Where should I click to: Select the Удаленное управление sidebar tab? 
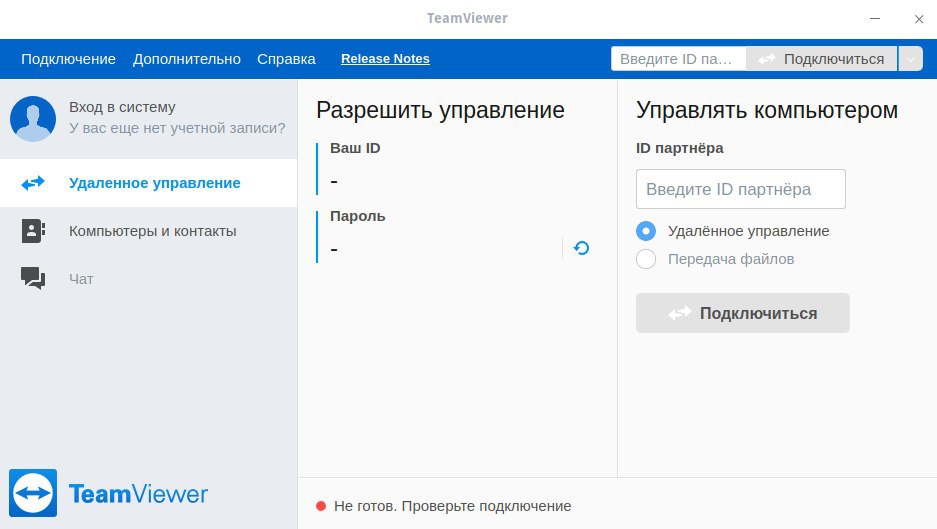click(x=148, y=183)
